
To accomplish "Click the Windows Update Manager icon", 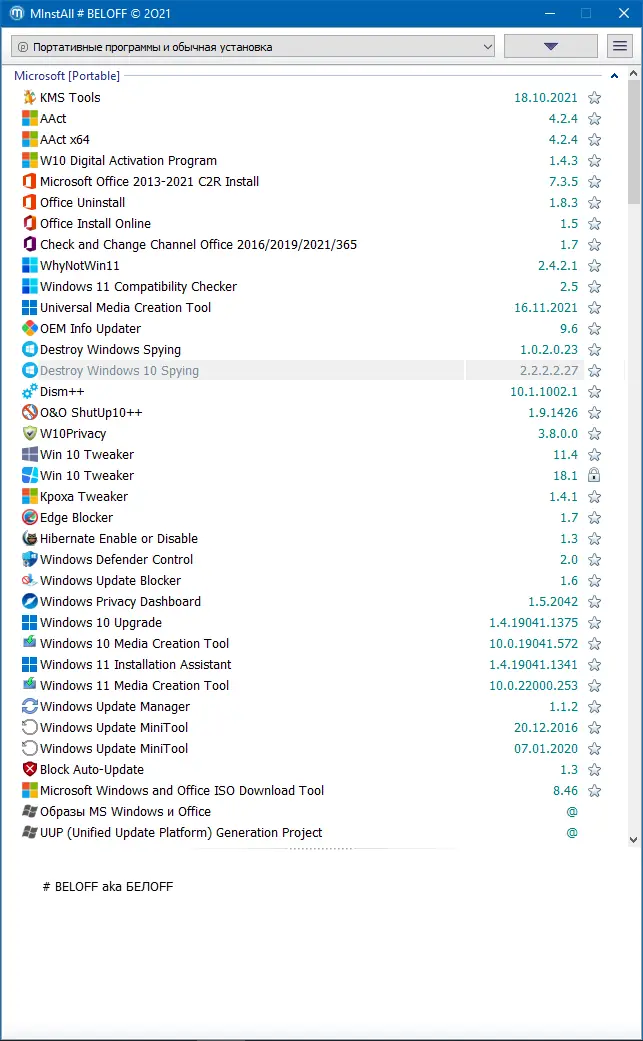I will coord(29,706).
